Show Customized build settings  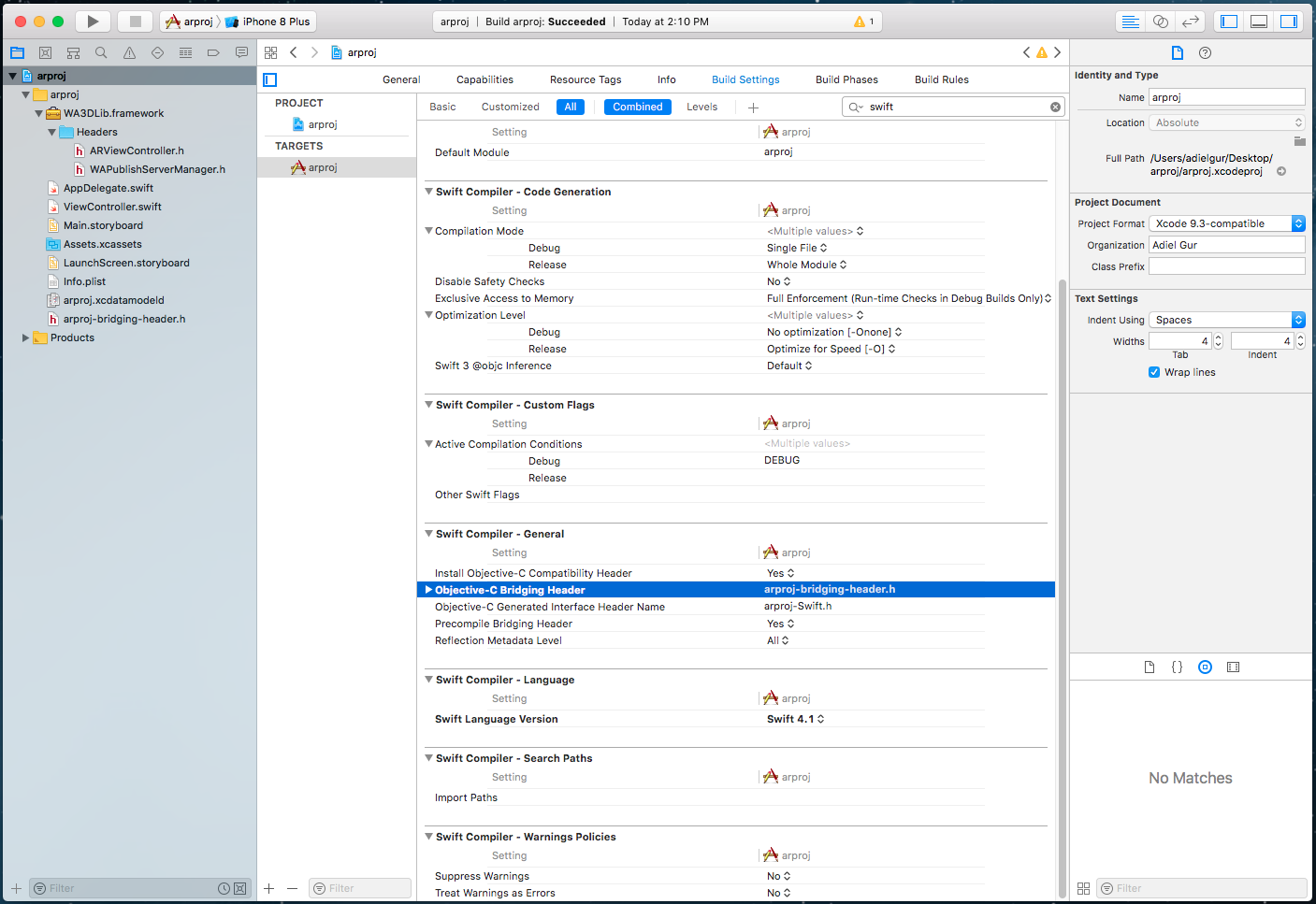pos(510,108)
